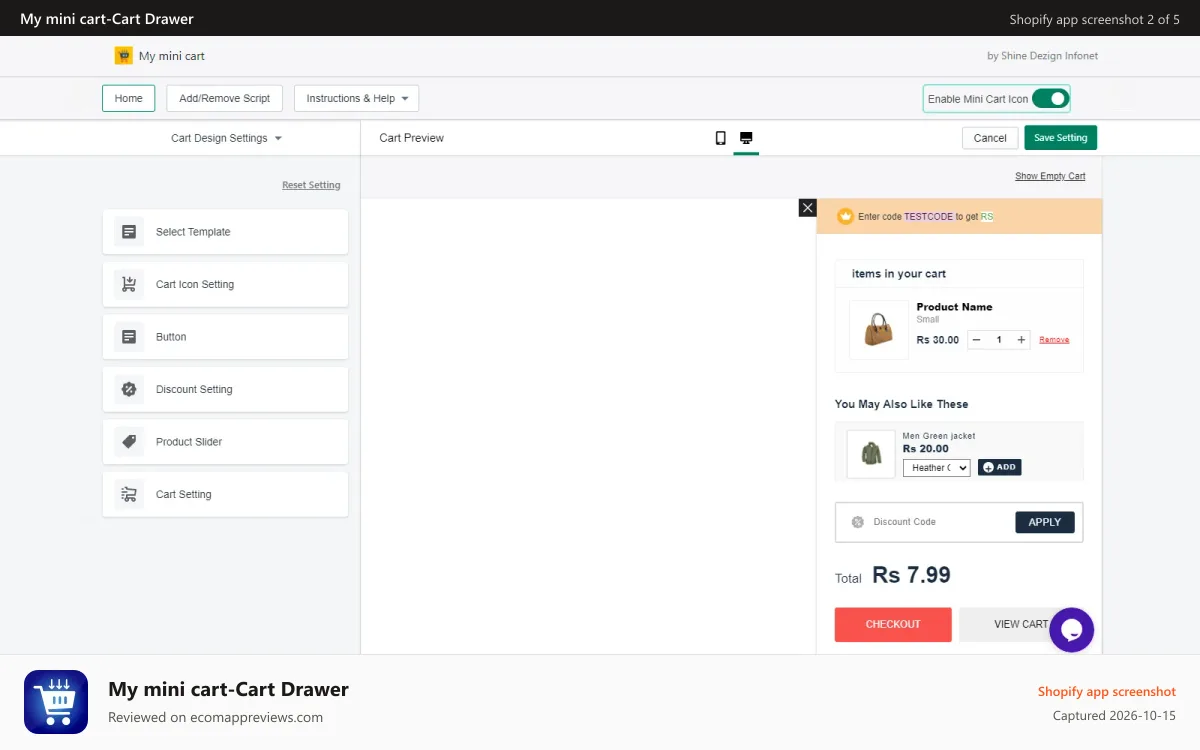Image resolution: width=1200 pixels, height=750 pixels.
Task: Open the Heather variant dropdown
Action: tap(937, 468)
